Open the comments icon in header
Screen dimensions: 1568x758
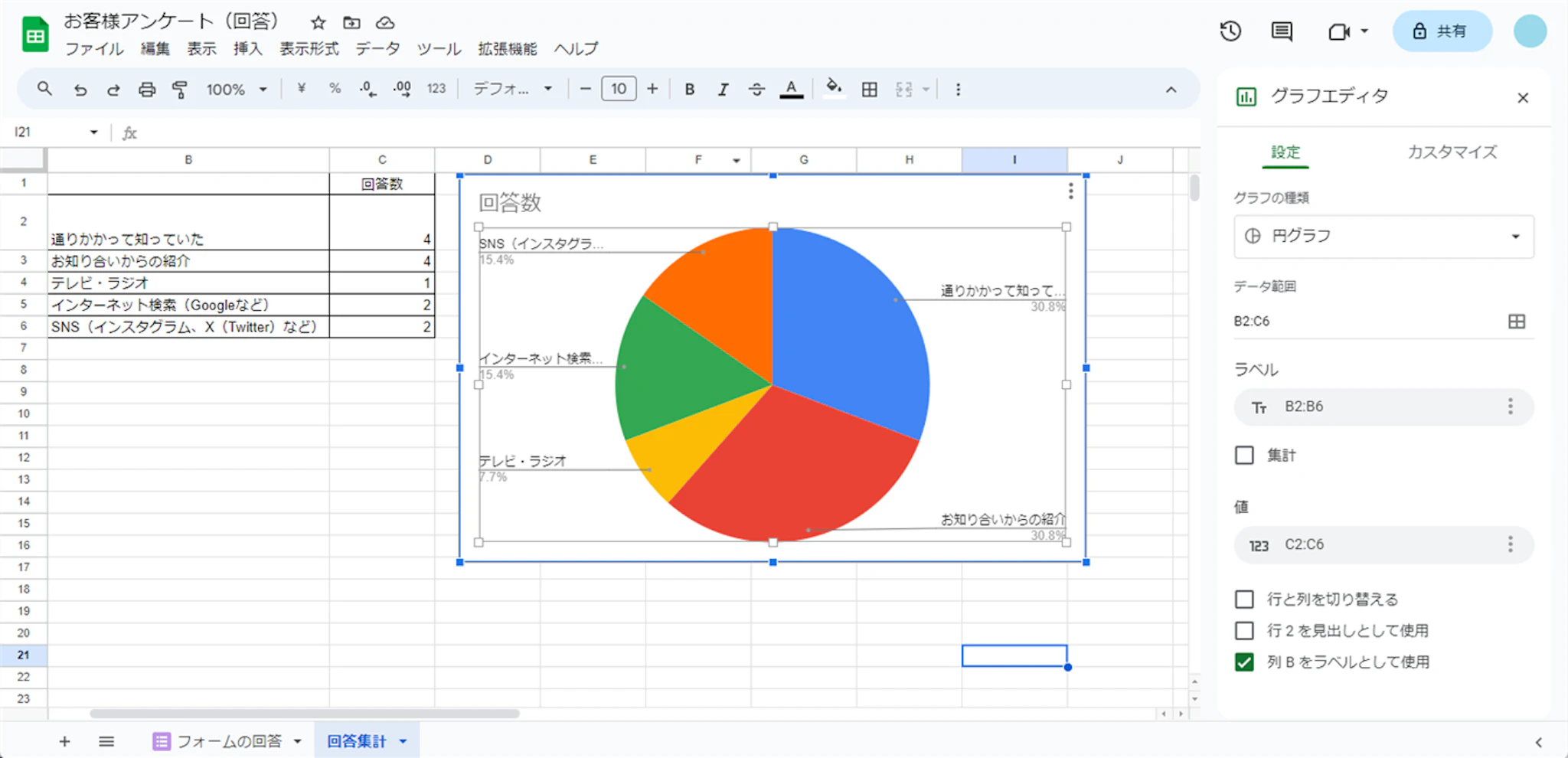click(1281, 31)
